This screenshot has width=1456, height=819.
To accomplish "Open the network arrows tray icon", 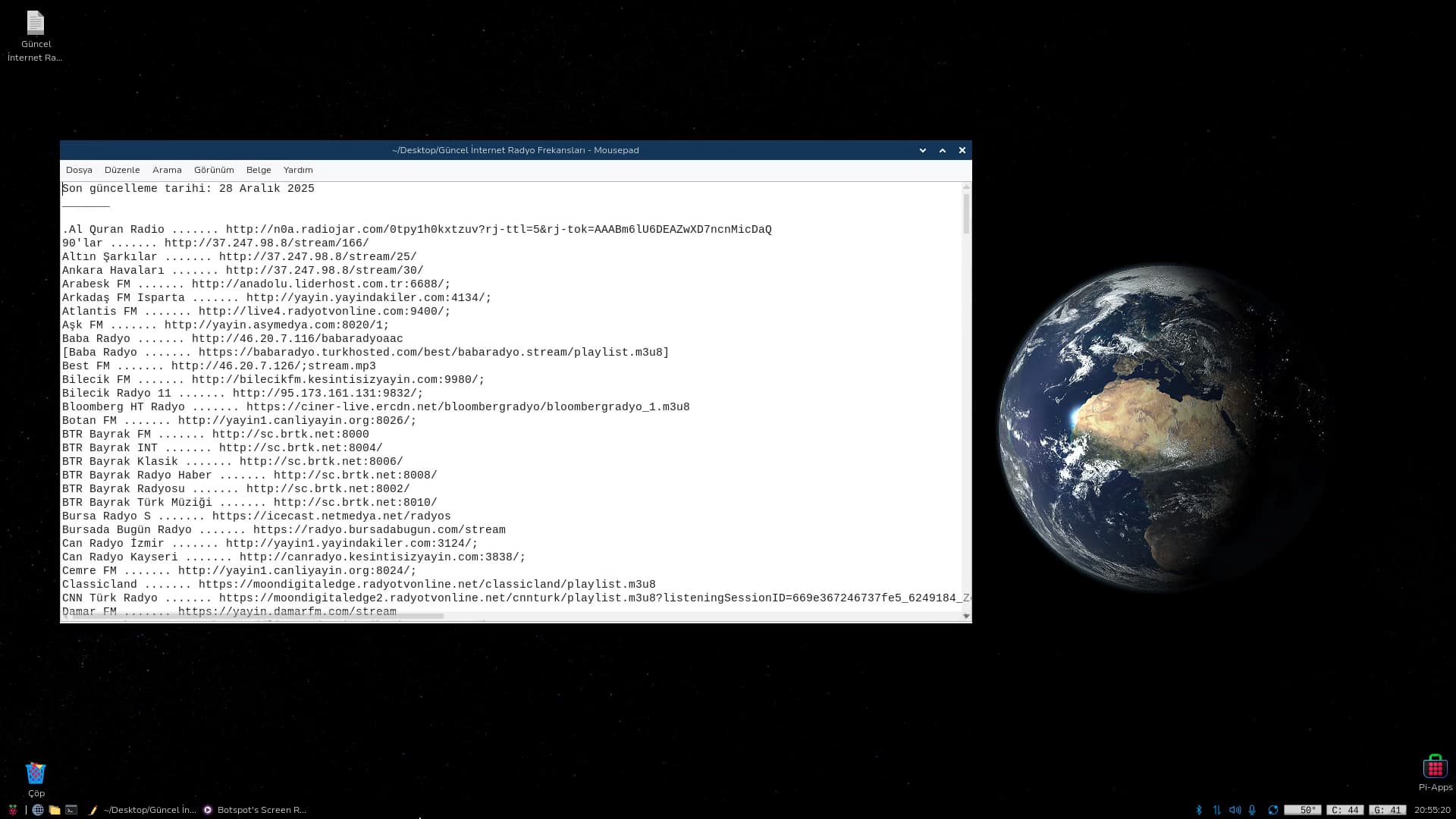I will (1217, 810).
